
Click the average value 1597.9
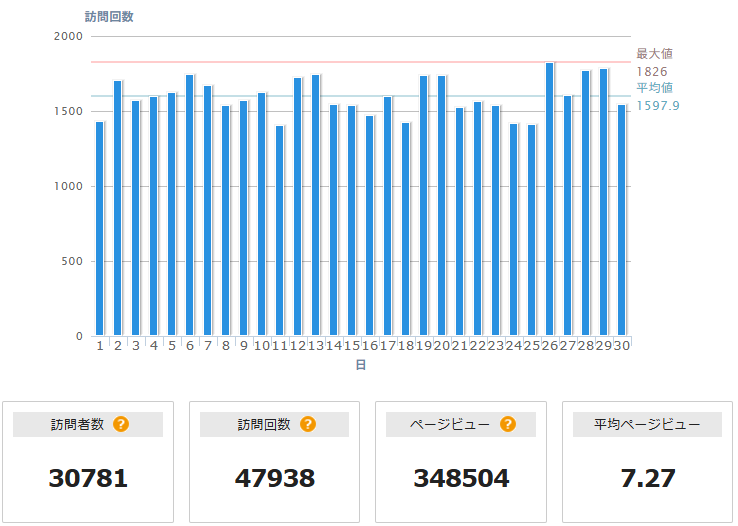tap(658, 105)
